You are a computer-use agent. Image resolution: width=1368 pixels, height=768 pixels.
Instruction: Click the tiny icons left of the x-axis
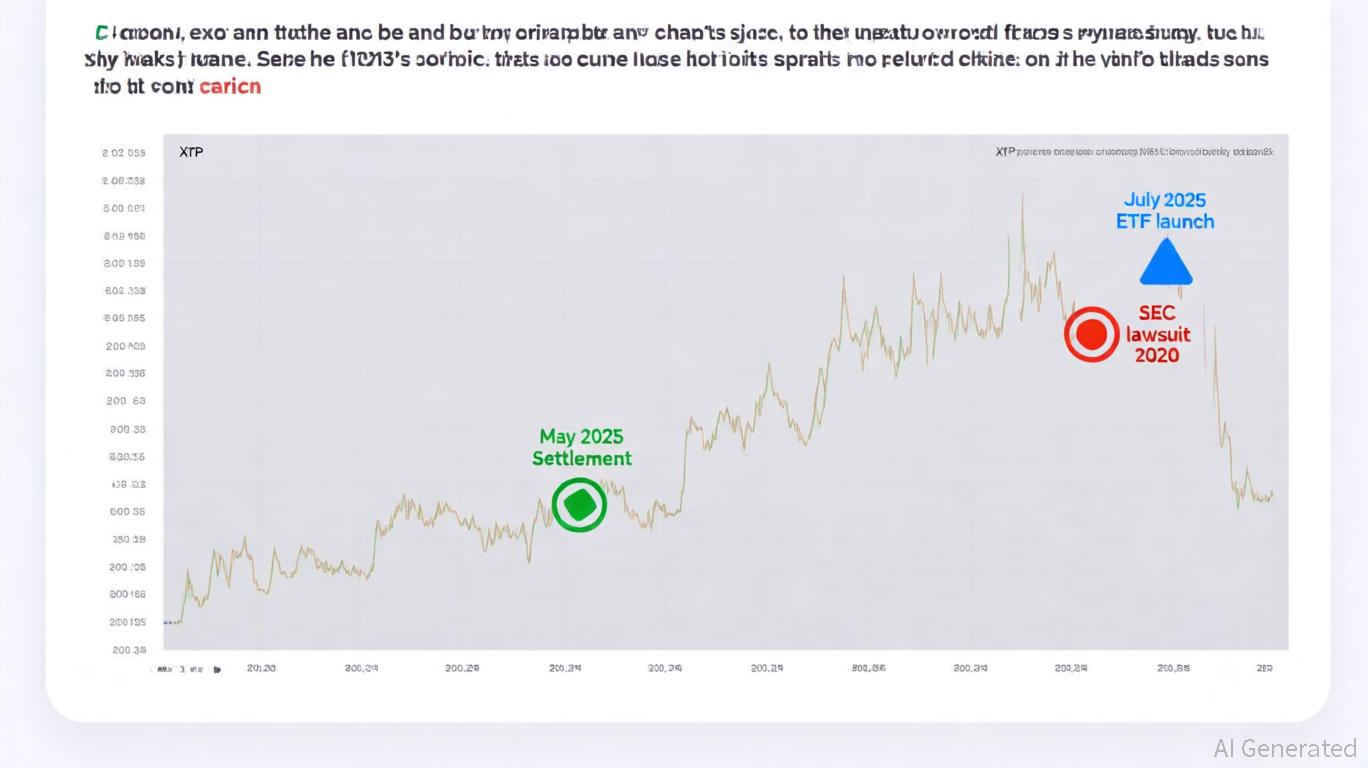point(187,668)
